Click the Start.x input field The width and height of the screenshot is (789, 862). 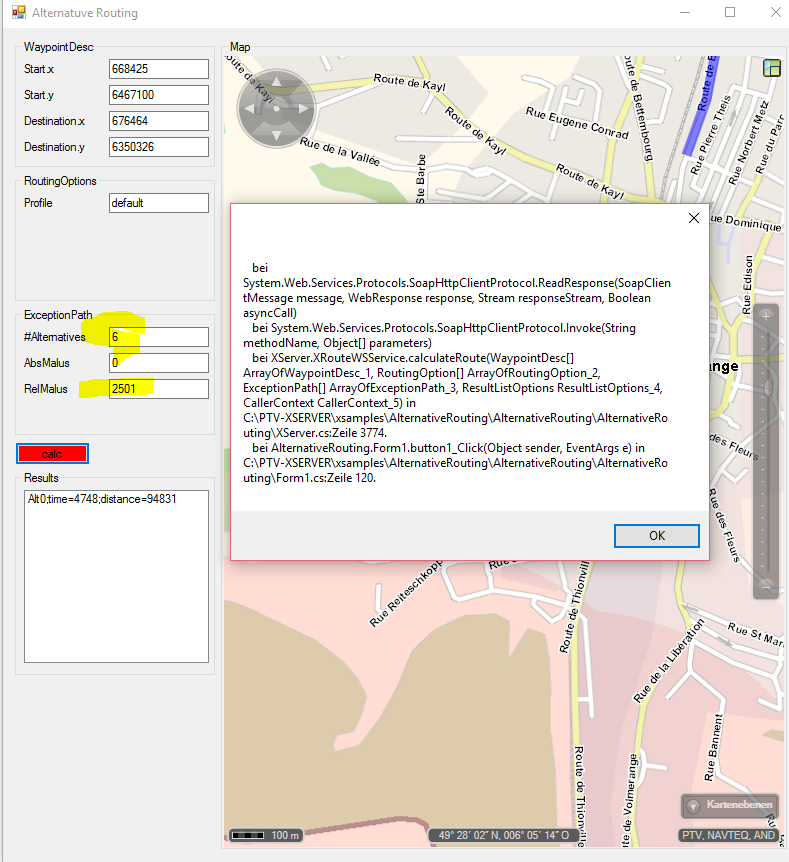click(158, 69)
